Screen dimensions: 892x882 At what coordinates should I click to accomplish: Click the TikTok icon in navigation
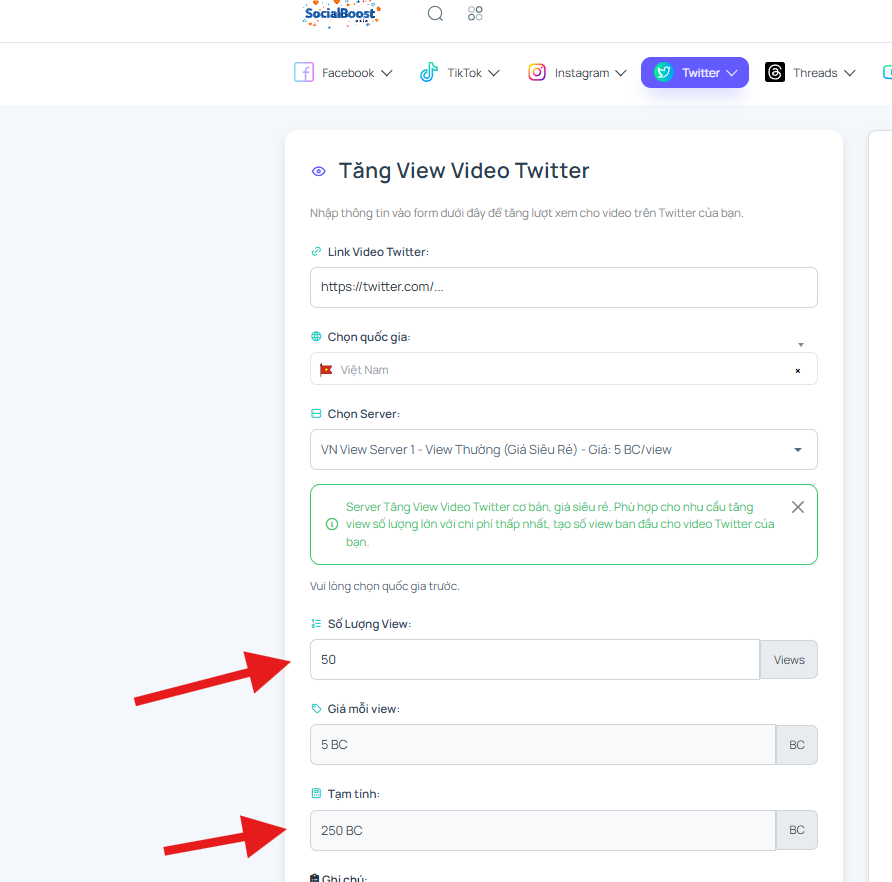coord(429,72)
